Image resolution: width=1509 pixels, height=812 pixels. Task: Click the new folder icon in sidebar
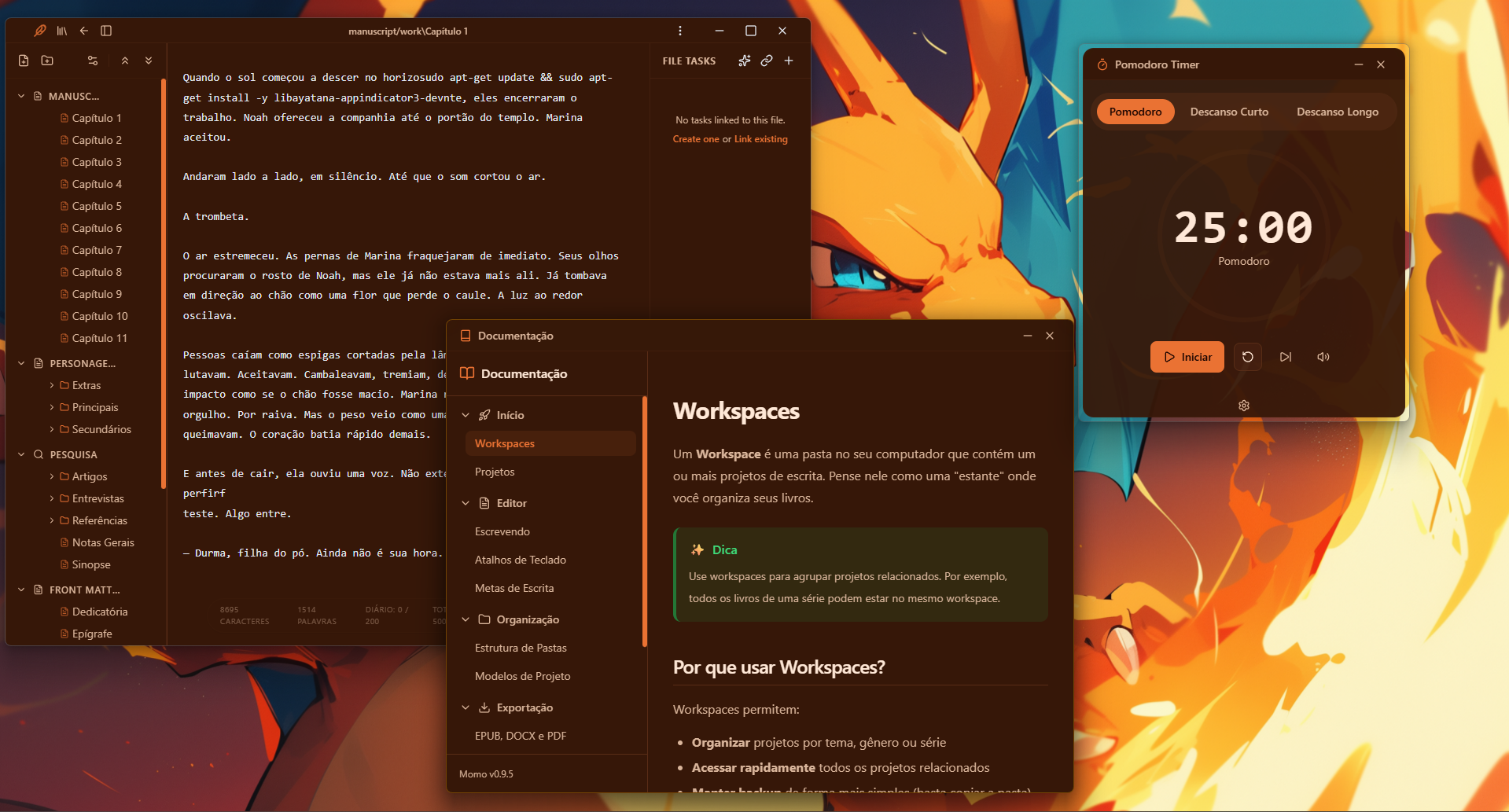pyautogui.click(x=48, y=60)
